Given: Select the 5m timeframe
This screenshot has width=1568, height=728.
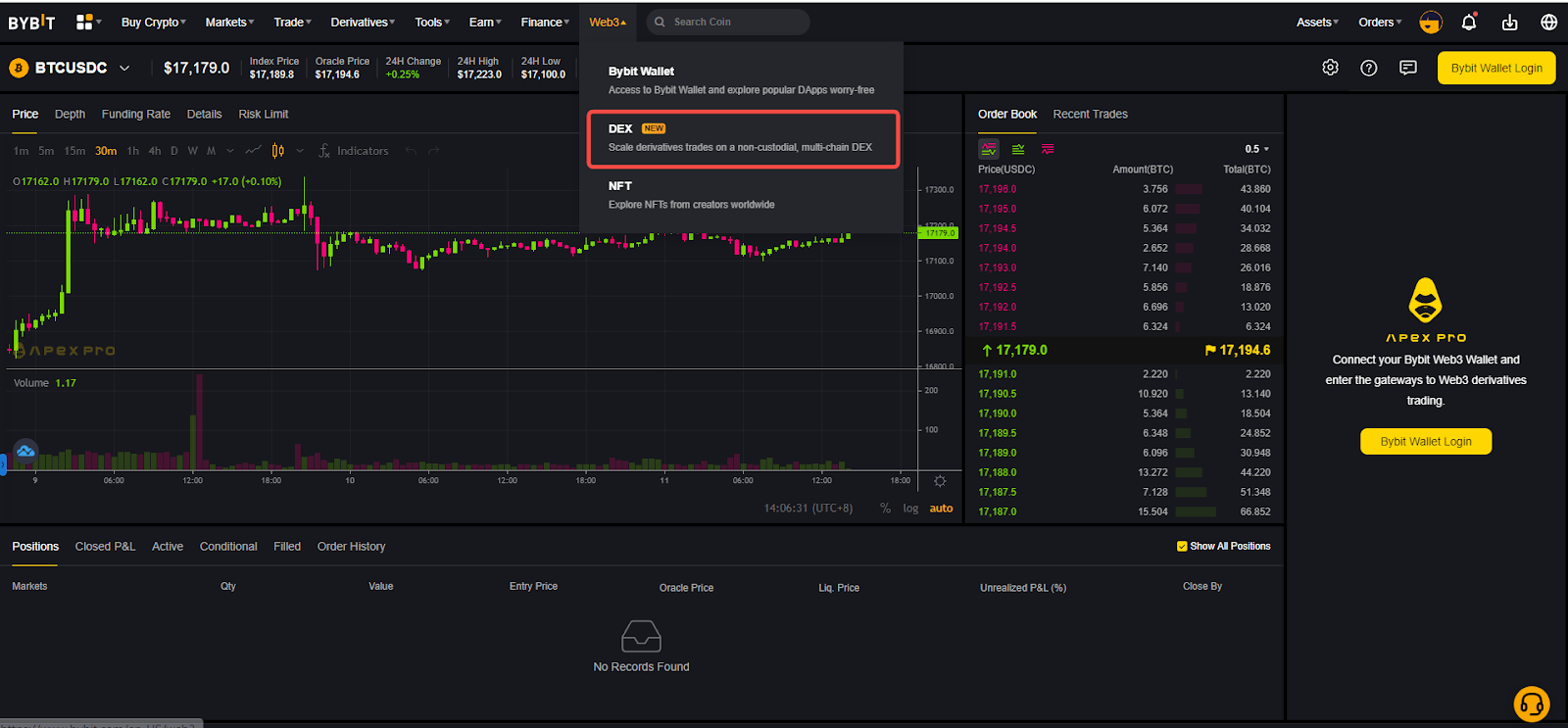Looking at the screenshot, I should click(x=46, y=151).
